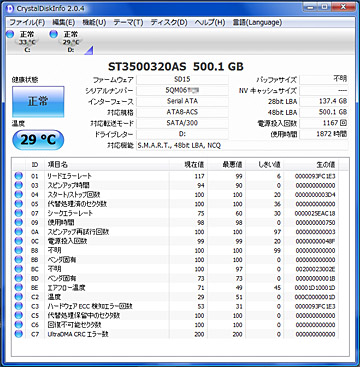Open the テーマ(T) menu
Image resolution: width=360 pixels, height=367 pixels.
pyautogui.click(x=128, y=22)
